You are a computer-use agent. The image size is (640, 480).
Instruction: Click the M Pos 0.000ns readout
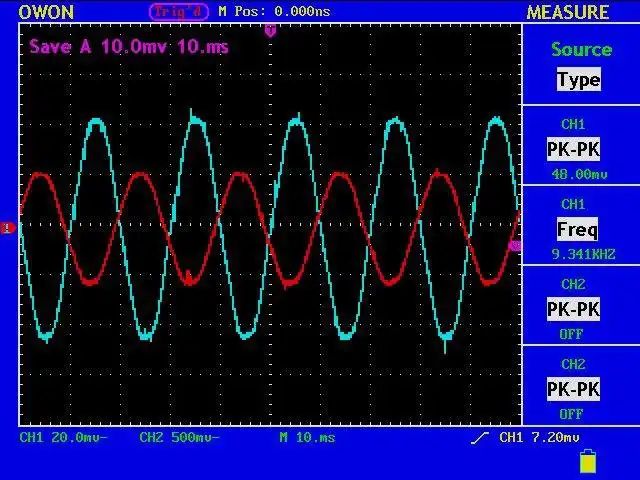[x=274, y=11]
